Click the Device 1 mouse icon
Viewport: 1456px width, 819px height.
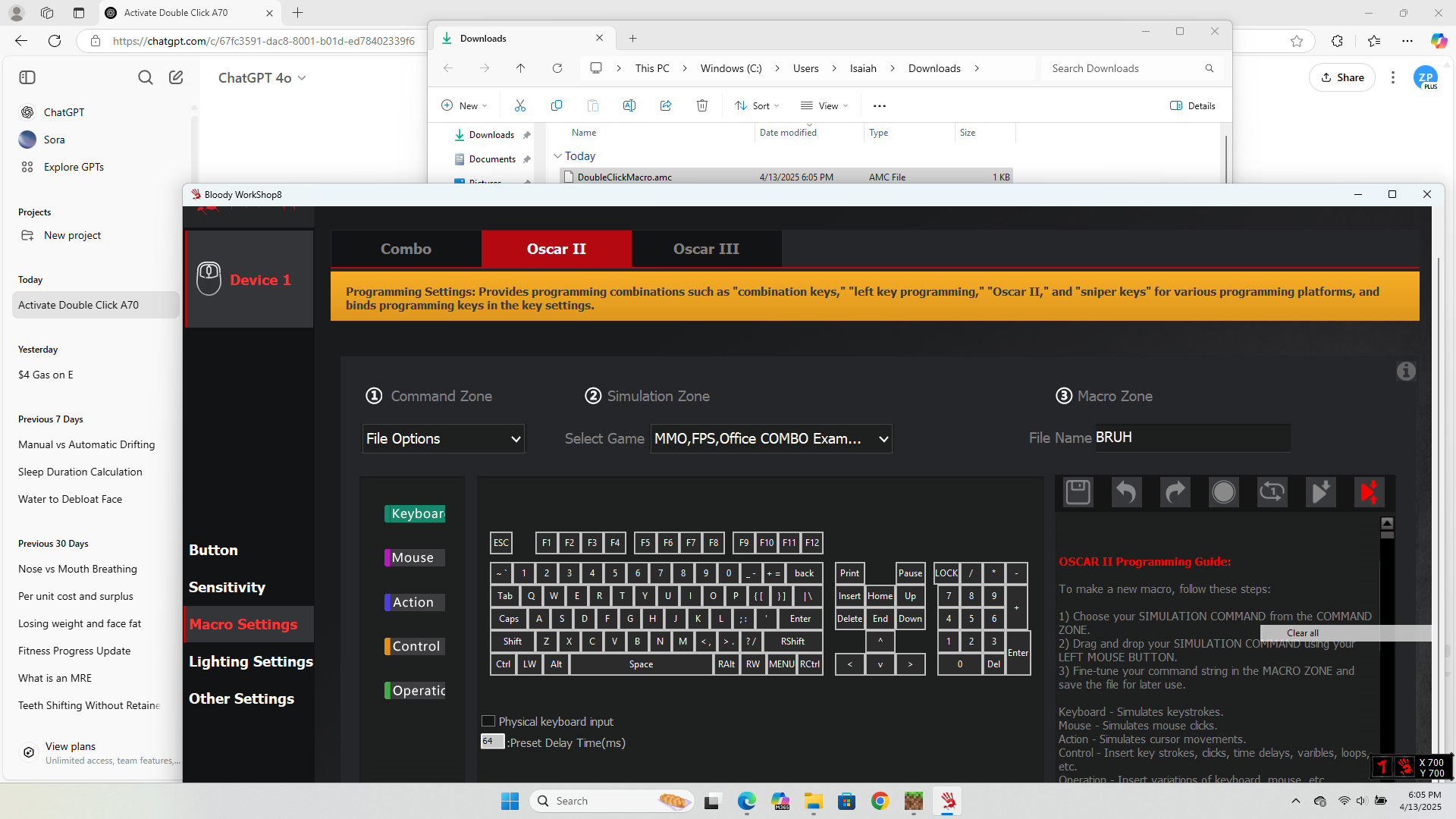[209, 279]
